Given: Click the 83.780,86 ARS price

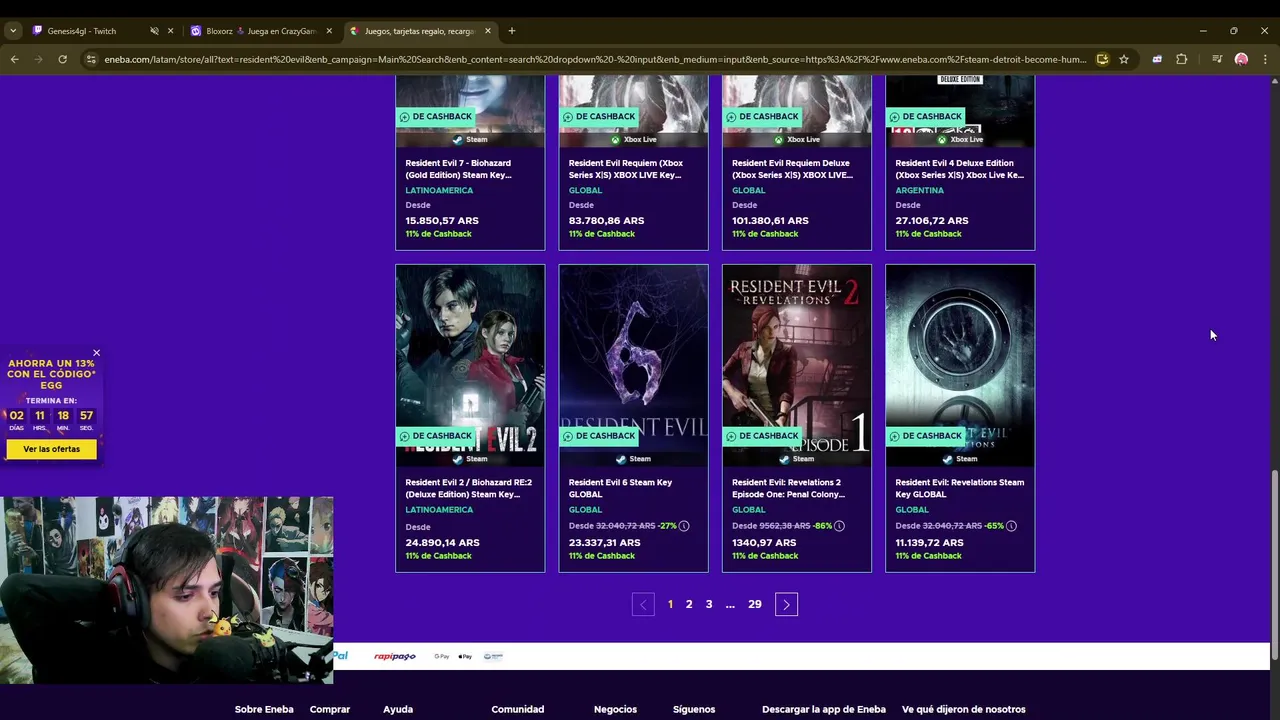Looking at the screenshot, I should 606,220.
